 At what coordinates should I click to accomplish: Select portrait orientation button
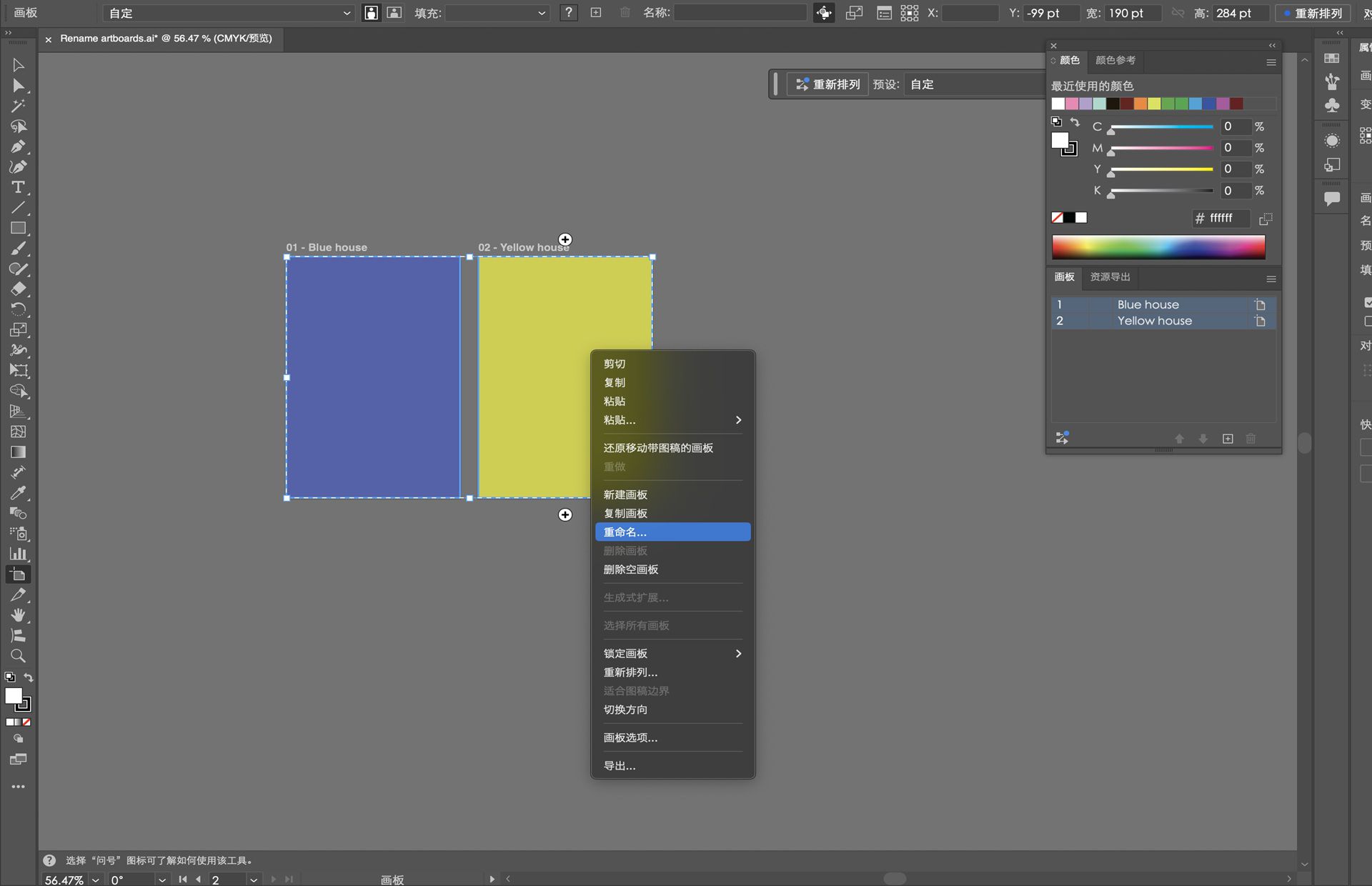[371, 13]
